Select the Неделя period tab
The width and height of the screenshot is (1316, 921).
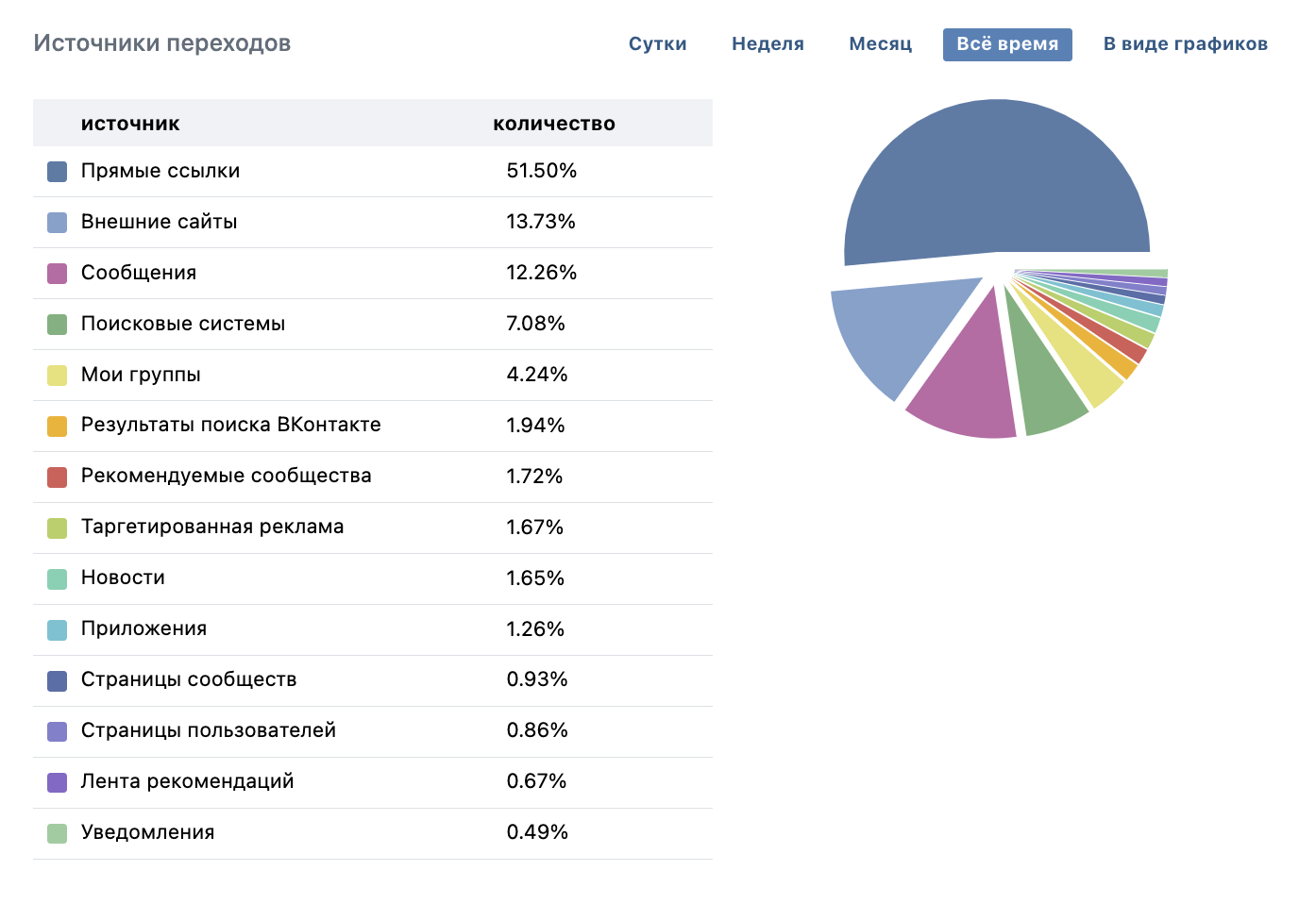(768, 44)
